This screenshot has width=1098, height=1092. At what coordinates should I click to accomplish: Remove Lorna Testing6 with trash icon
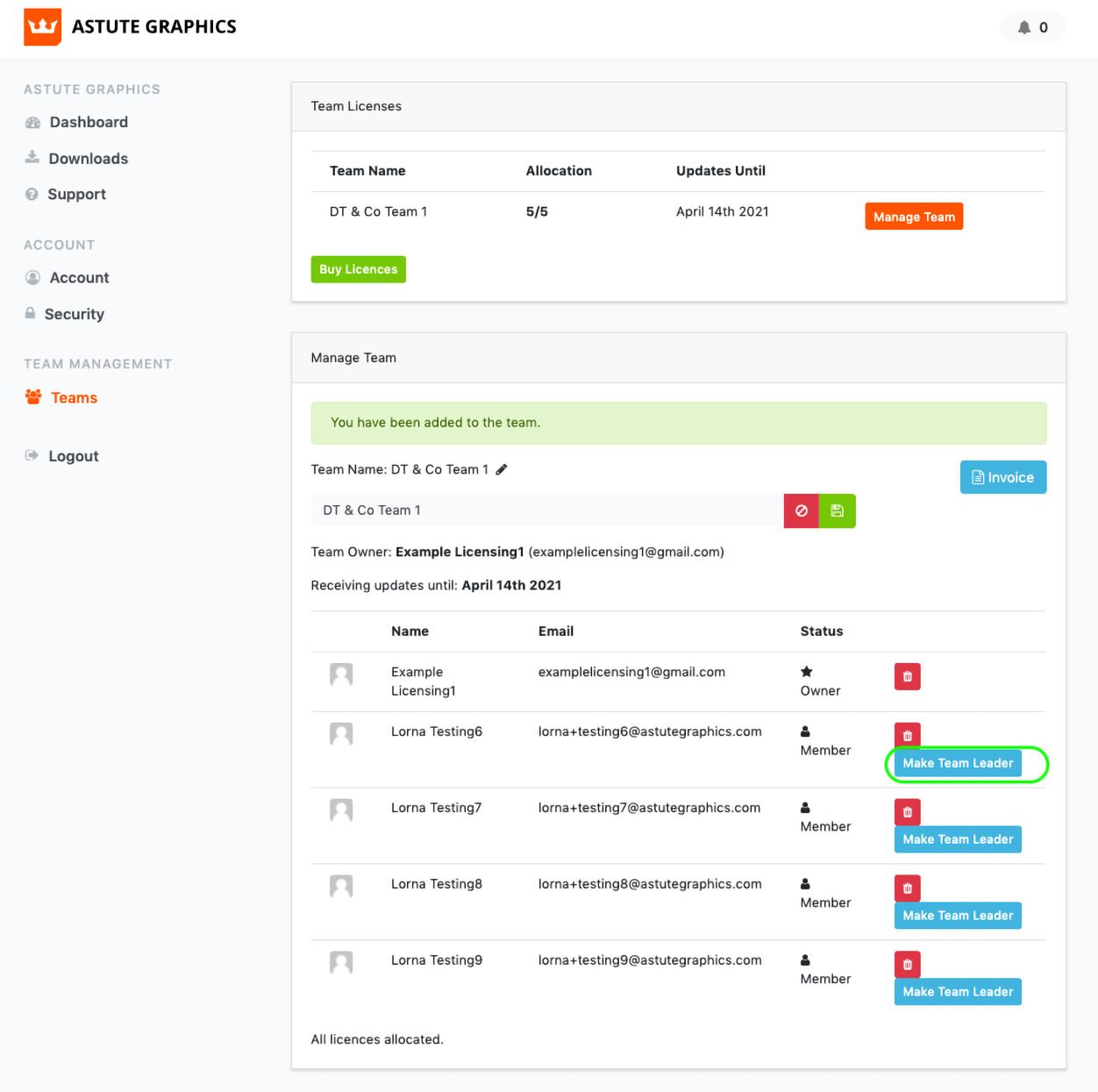[x=907, y=735]
